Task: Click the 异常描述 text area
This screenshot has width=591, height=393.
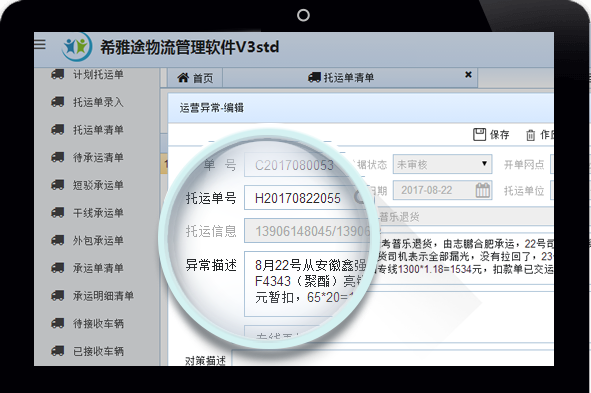Action: point(305,284)
